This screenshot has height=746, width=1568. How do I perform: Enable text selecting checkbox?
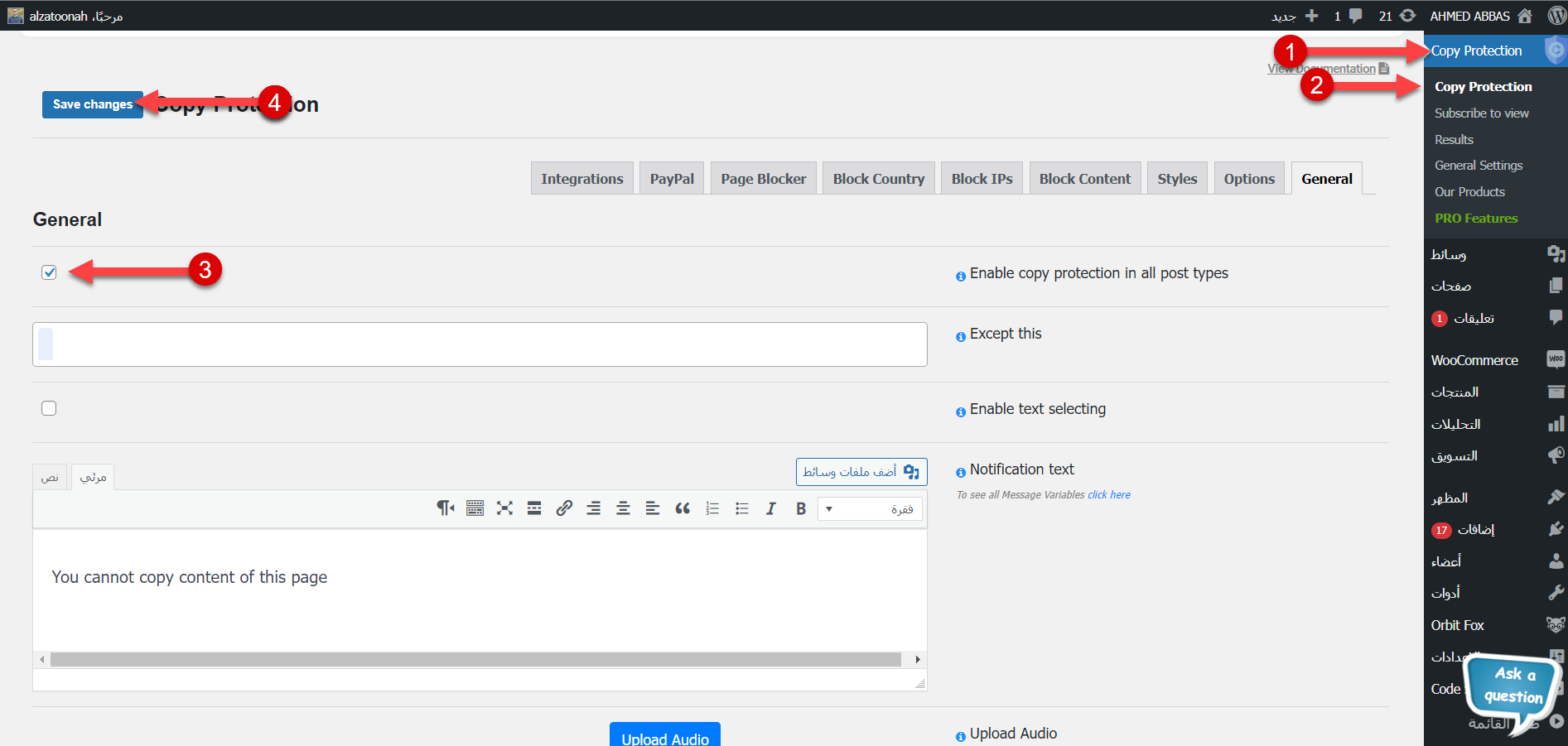tap(49, 408)
